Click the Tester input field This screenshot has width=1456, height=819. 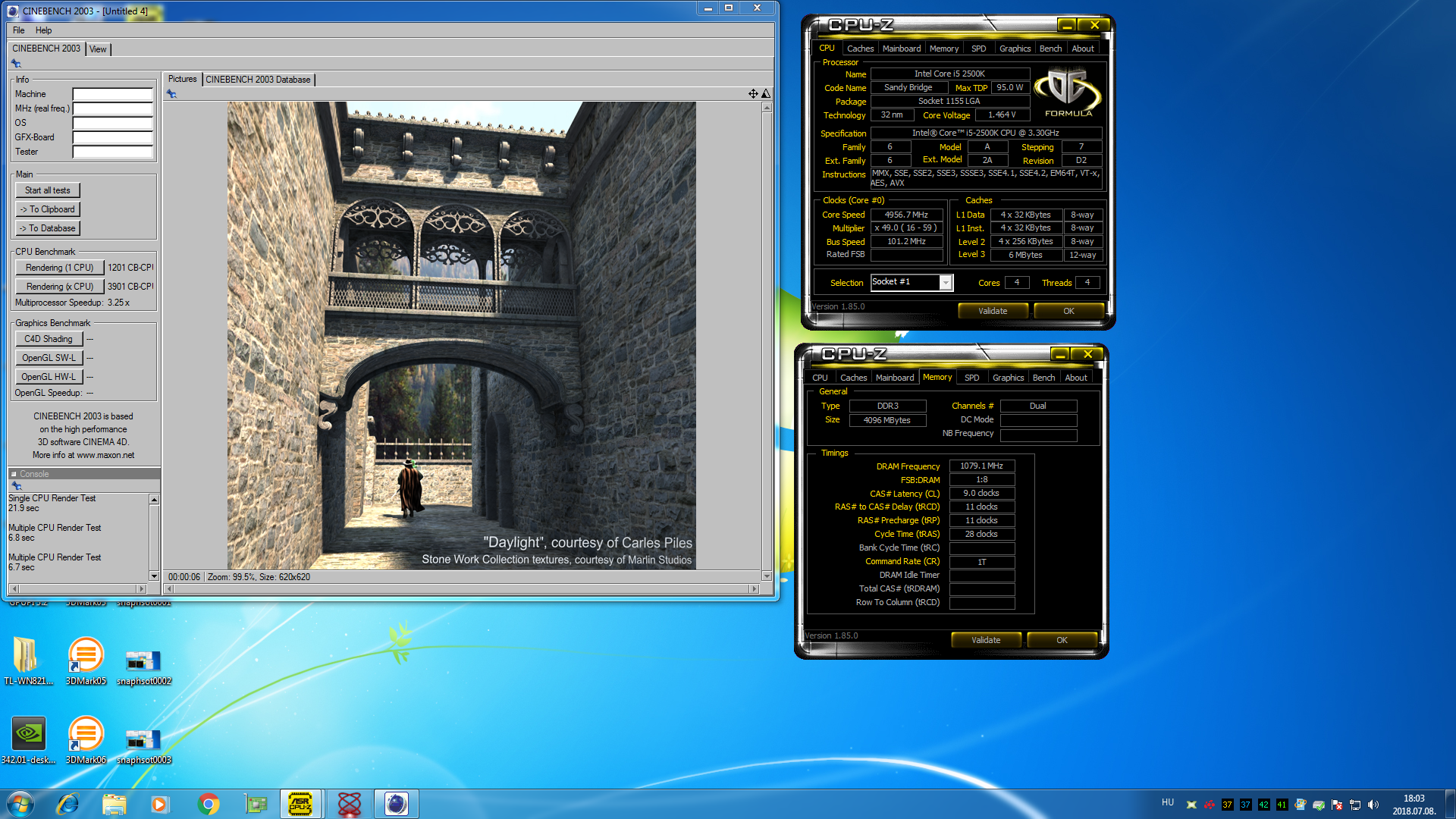(112, 152)
